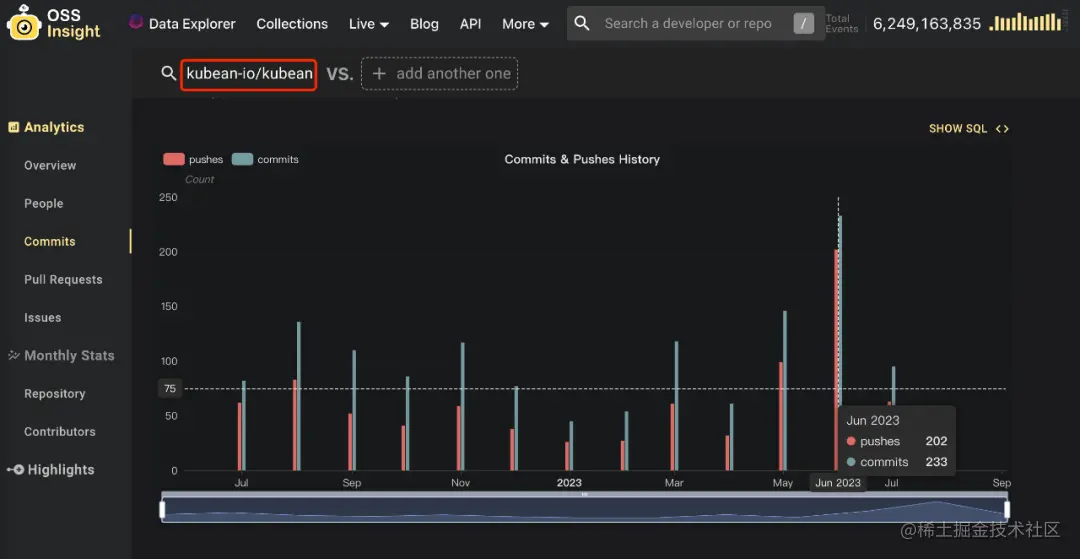Click the left handle of the range slider
The width and height of the screenshot is (1080, 559).
tap(163, 510)
